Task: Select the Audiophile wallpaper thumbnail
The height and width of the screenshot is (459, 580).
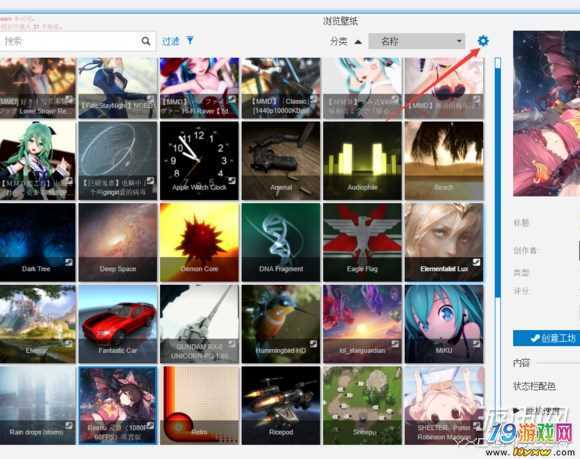Action: click(x=362, y=161)
